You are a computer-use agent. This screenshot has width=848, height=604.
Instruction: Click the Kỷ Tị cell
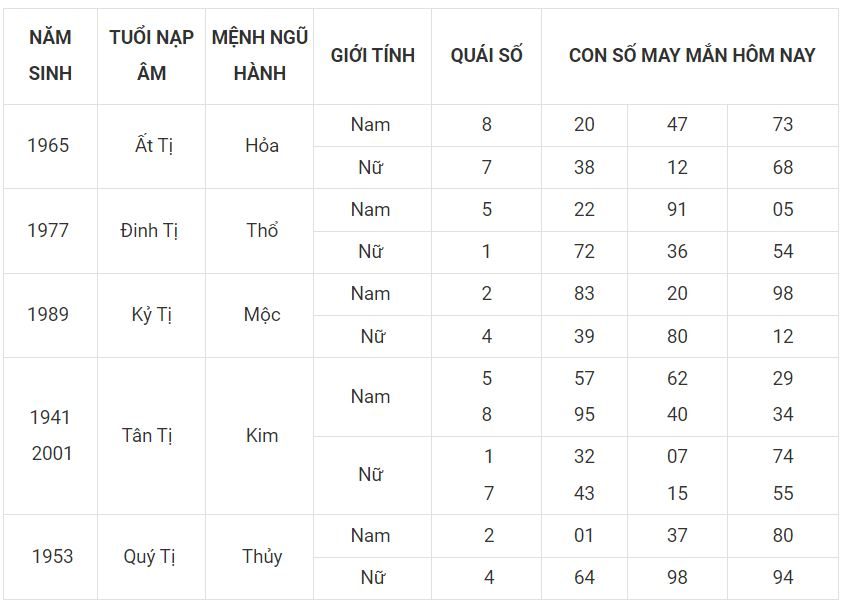click(x=151, y=315)
